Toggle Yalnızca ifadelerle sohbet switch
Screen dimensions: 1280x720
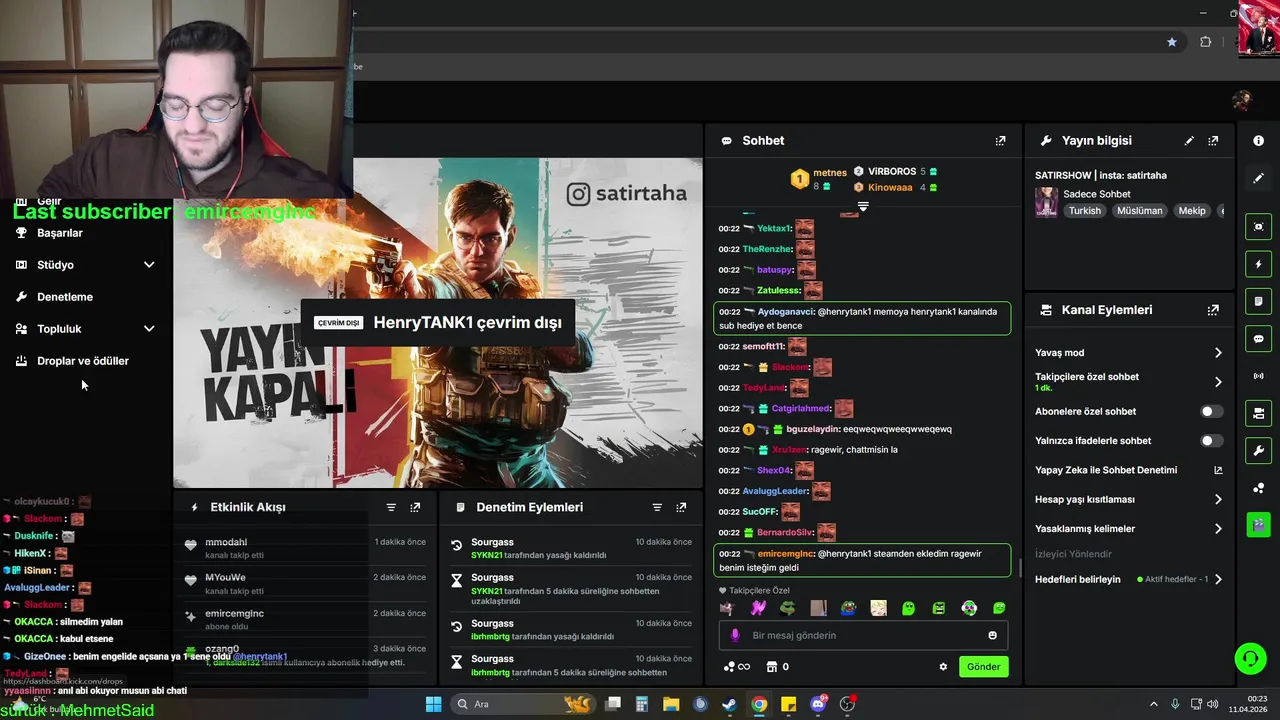(x=1210, y=441)
